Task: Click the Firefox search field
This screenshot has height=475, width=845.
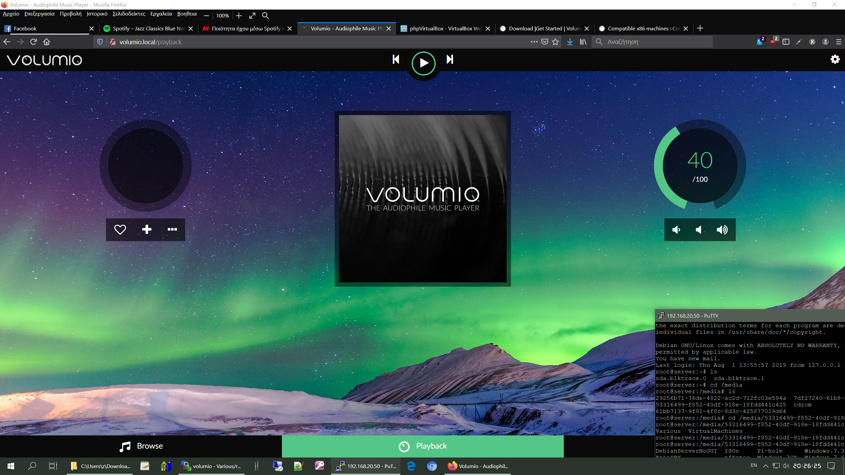Action: (x=654, y=42)
